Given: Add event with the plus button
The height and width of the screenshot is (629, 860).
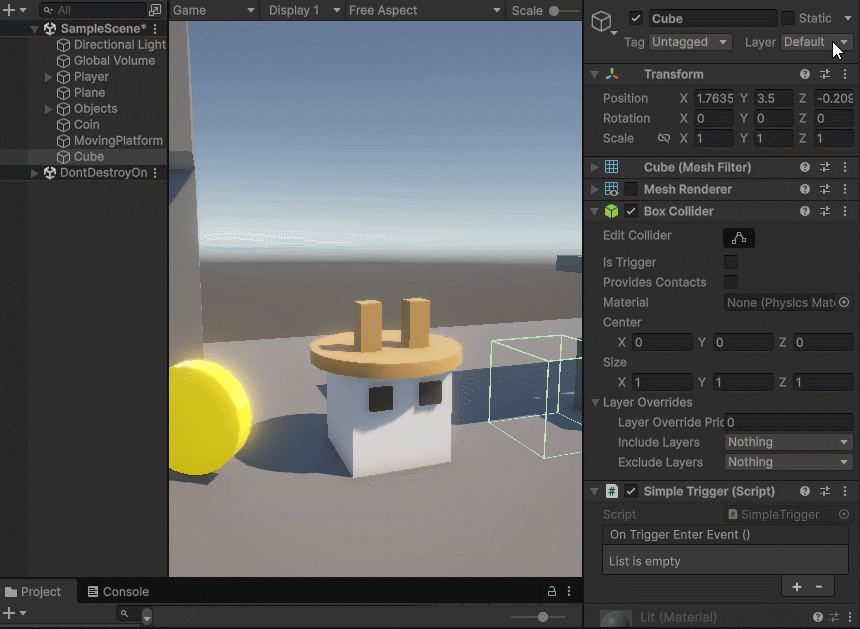Looking at the screenshot, I should tap(797, 587).
